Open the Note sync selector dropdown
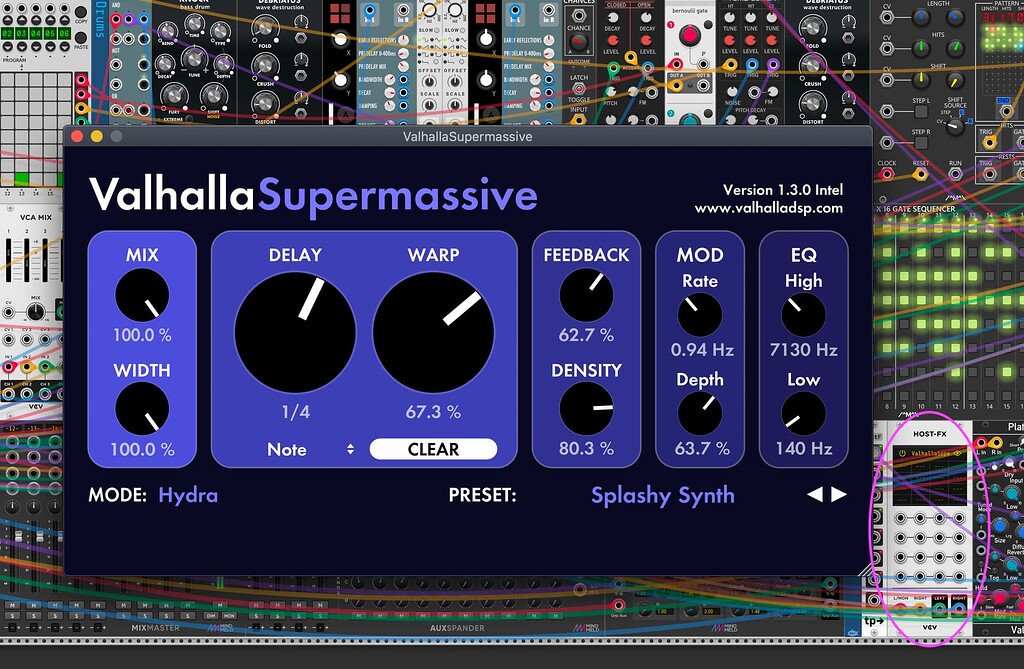 [x=310, y=449]
